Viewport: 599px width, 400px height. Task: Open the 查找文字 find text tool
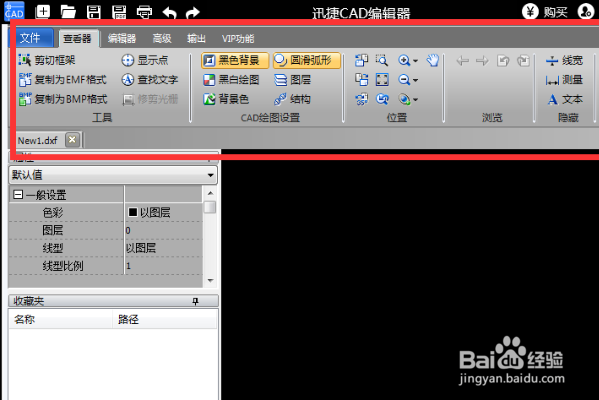(x=150, y=79)
